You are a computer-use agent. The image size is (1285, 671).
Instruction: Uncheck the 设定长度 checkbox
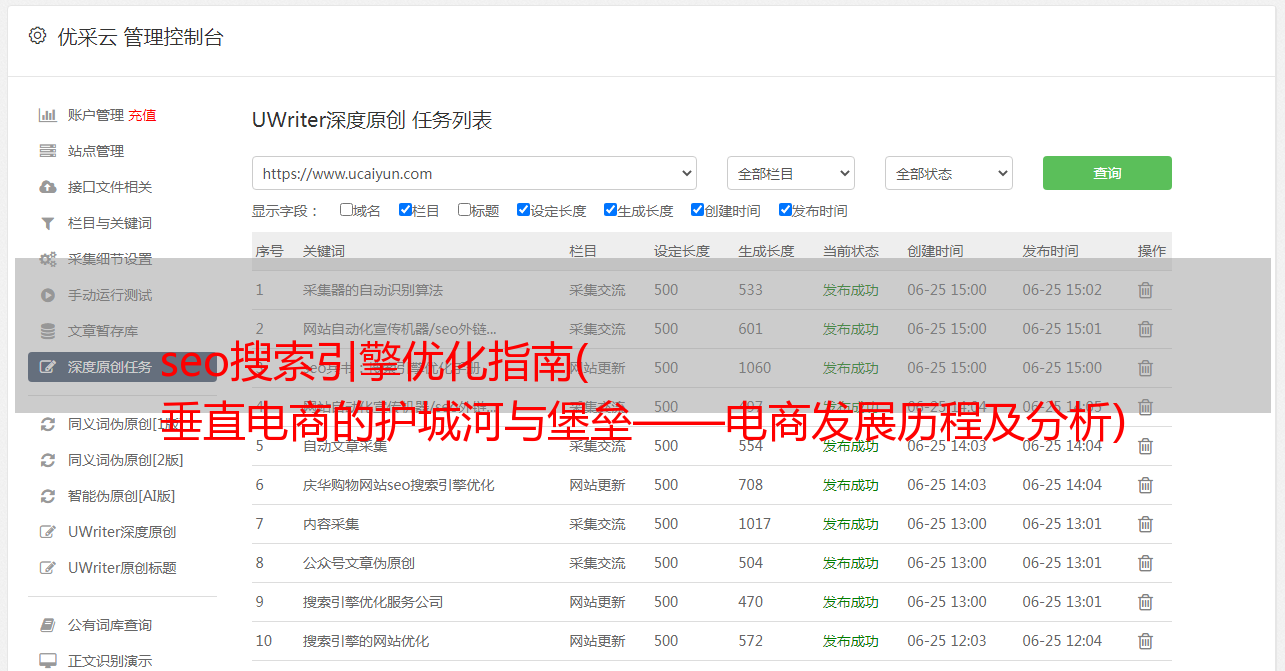point(523,210)
